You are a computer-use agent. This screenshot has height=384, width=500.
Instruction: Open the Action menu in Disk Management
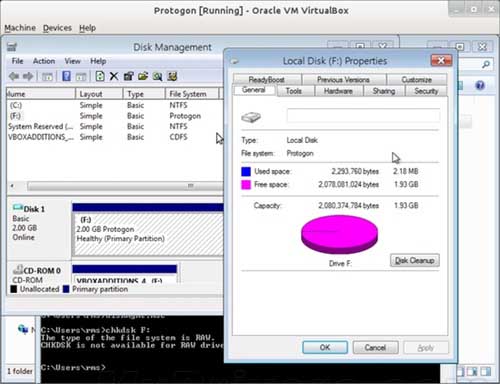[44, 61]
